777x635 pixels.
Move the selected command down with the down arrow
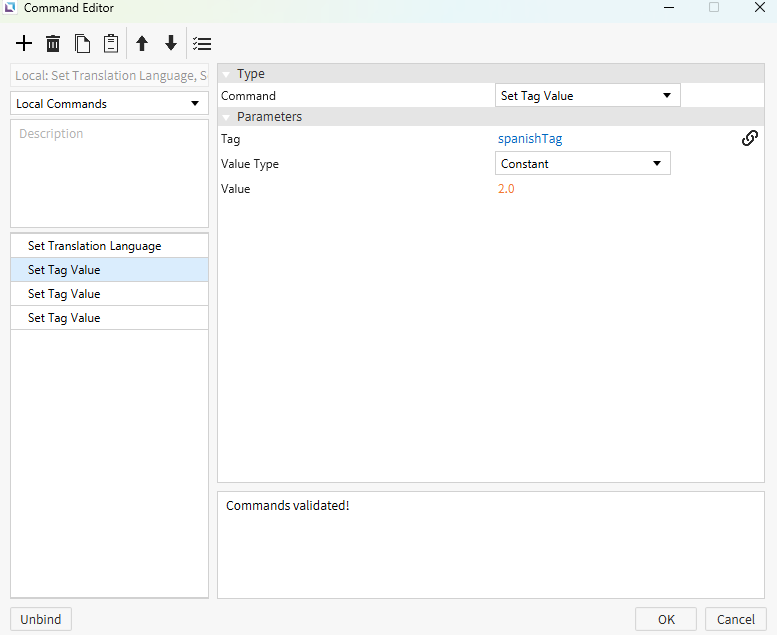pyautogui.click(x=171, y=44)
